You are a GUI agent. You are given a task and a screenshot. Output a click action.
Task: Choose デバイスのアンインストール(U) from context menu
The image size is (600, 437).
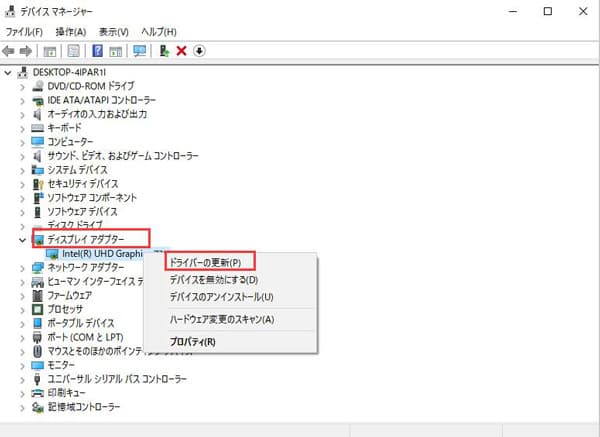tap(222, 297)
